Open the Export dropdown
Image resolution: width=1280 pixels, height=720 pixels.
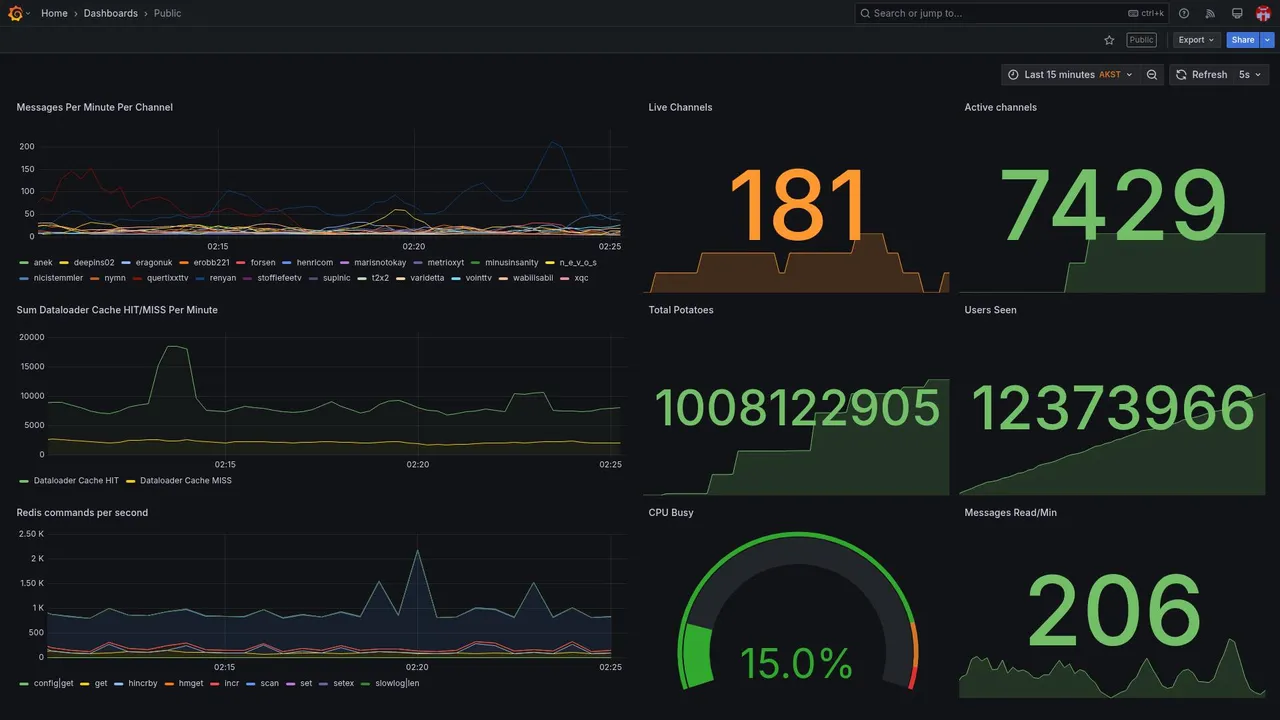(1197, 40)
